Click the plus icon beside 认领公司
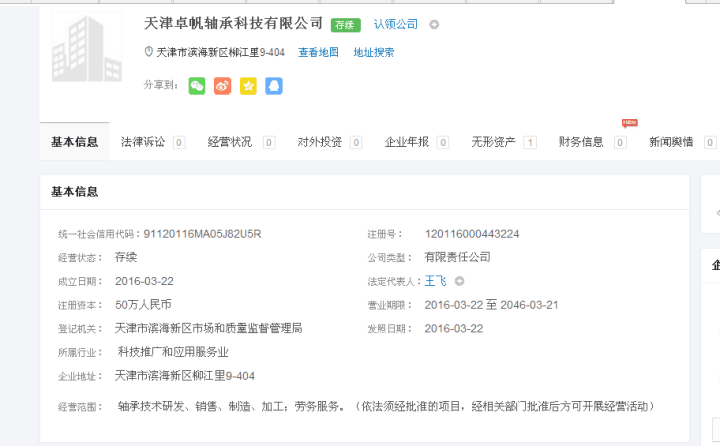The height and width of the screenshot is (446, 720). pos(434,24)
